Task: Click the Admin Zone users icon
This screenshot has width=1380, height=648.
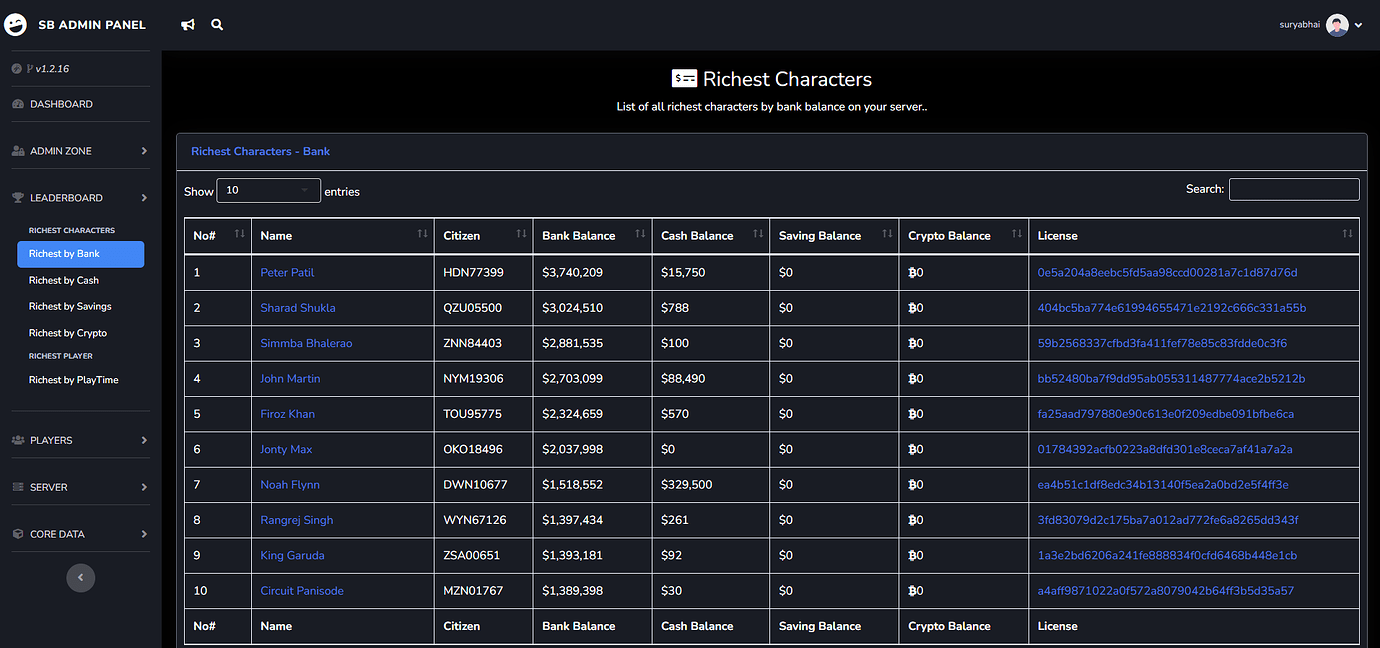Action: (18, 151)
